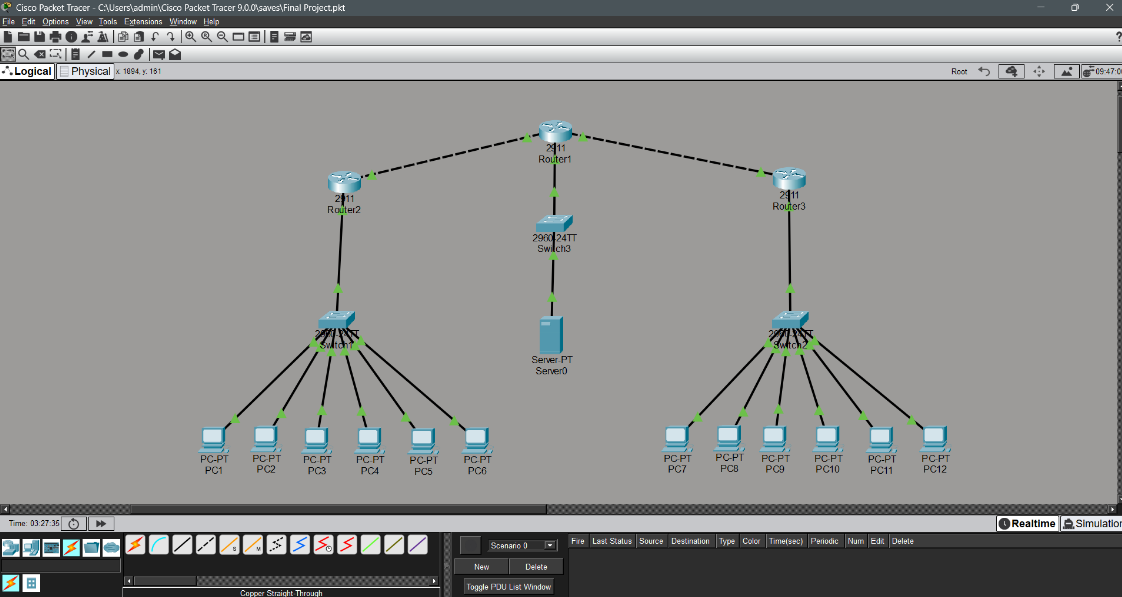The image size is (1122, 597).
Task: Select the Connections category lightning icon
Action: [71, 548]
